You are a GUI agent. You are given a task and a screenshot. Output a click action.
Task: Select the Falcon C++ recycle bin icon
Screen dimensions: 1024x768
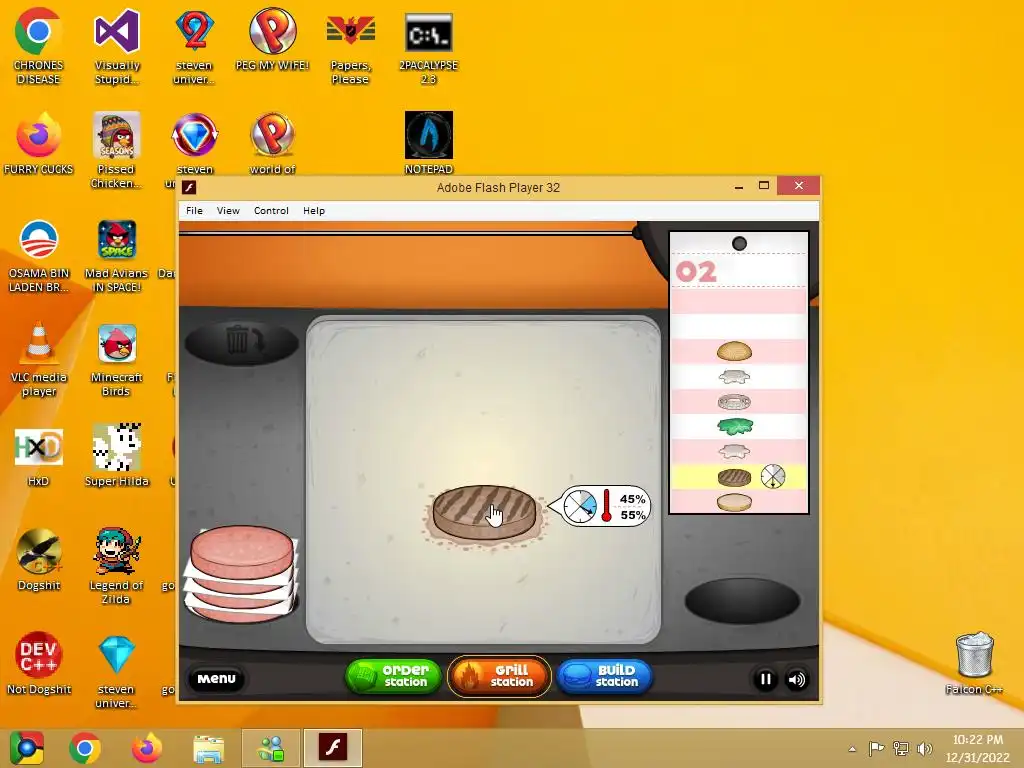coord(974,663)
